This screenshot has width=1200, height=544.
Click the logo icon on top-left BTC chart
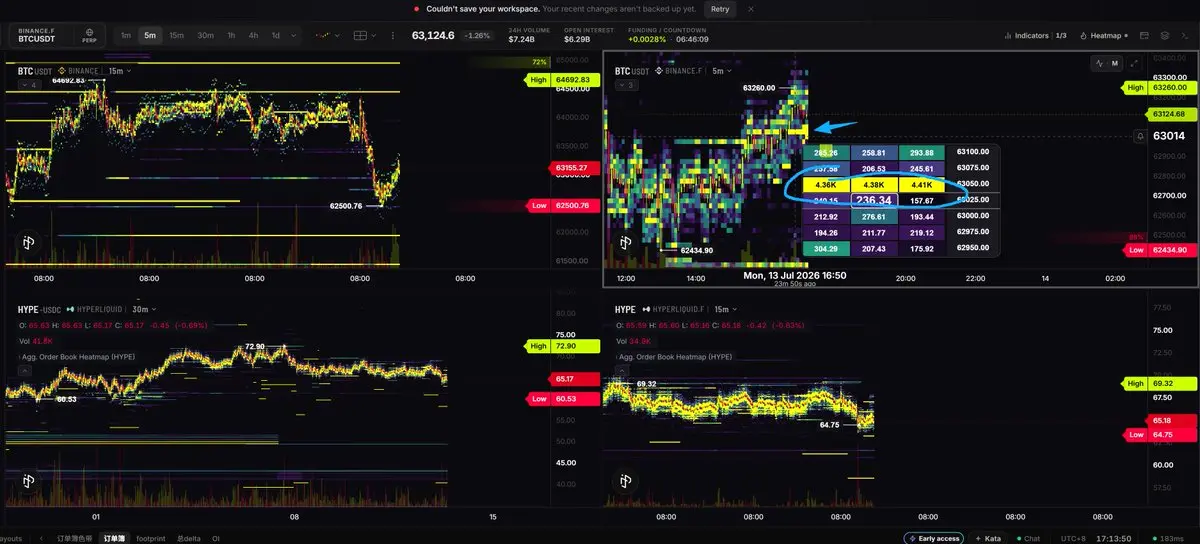(27, 241)
